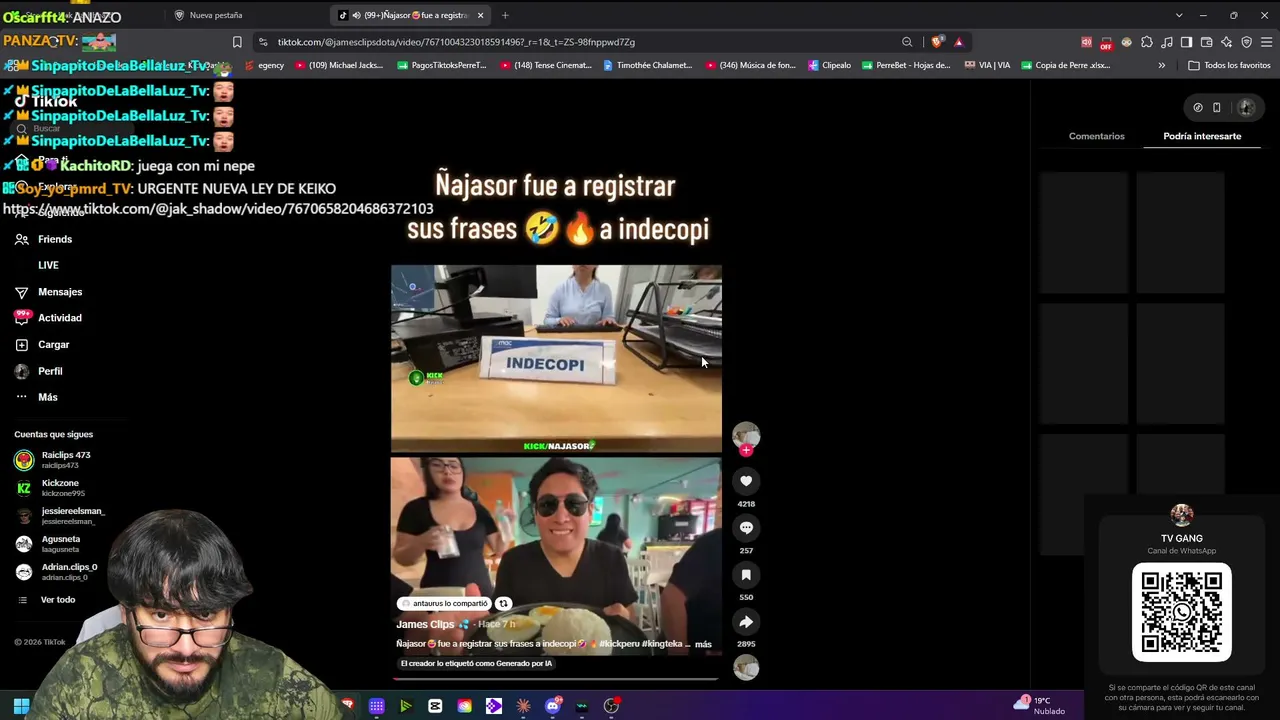1280x720 pixels.
Task: Open comments with the speech bubble icon
Action: [x=746, y=528]
